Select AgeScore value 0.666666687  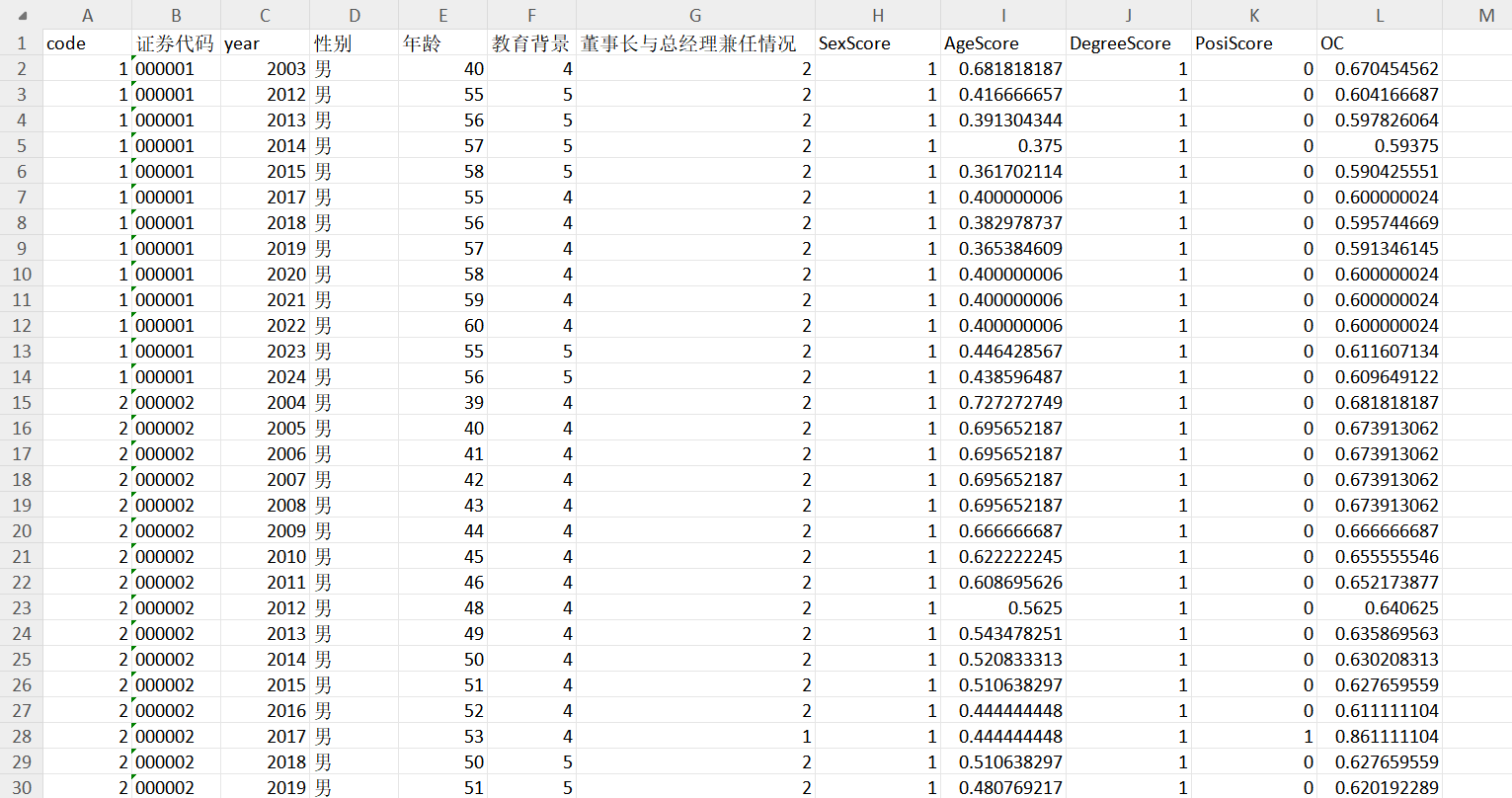tap(1003, 531)
